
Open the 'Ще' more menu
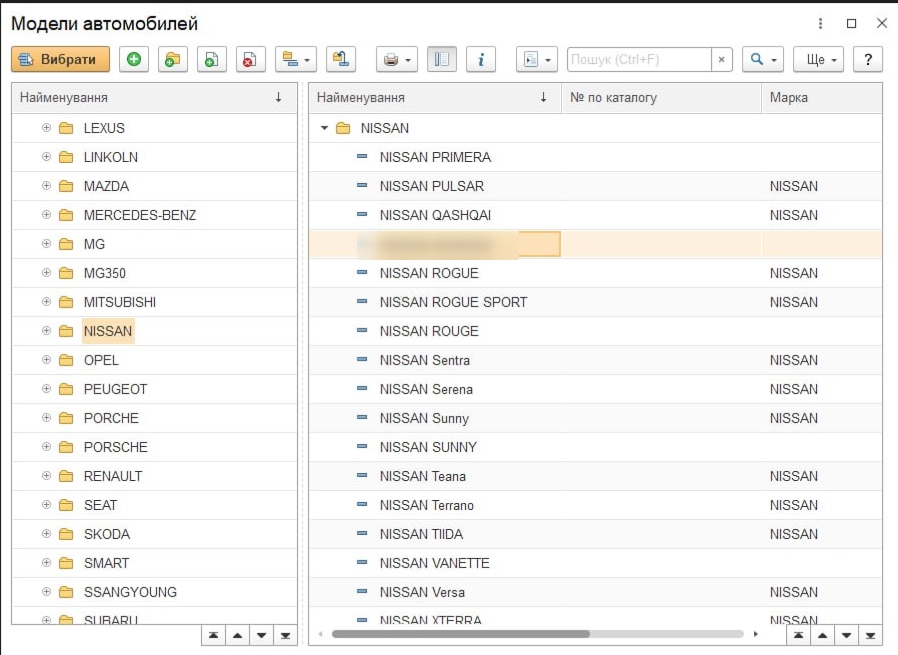point(819,60)
